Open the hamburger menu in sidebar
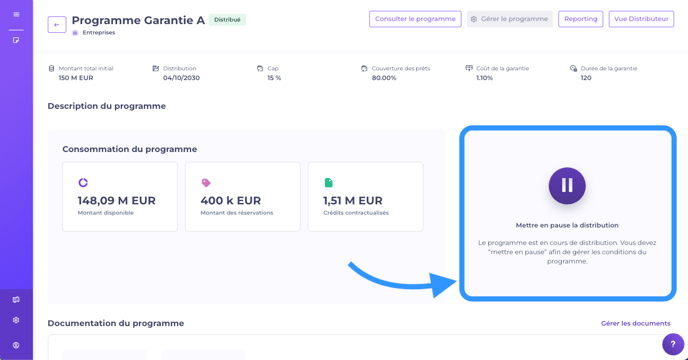Image resolution: width=688 pixels, height=360 pixels. [x=16, y=14]
